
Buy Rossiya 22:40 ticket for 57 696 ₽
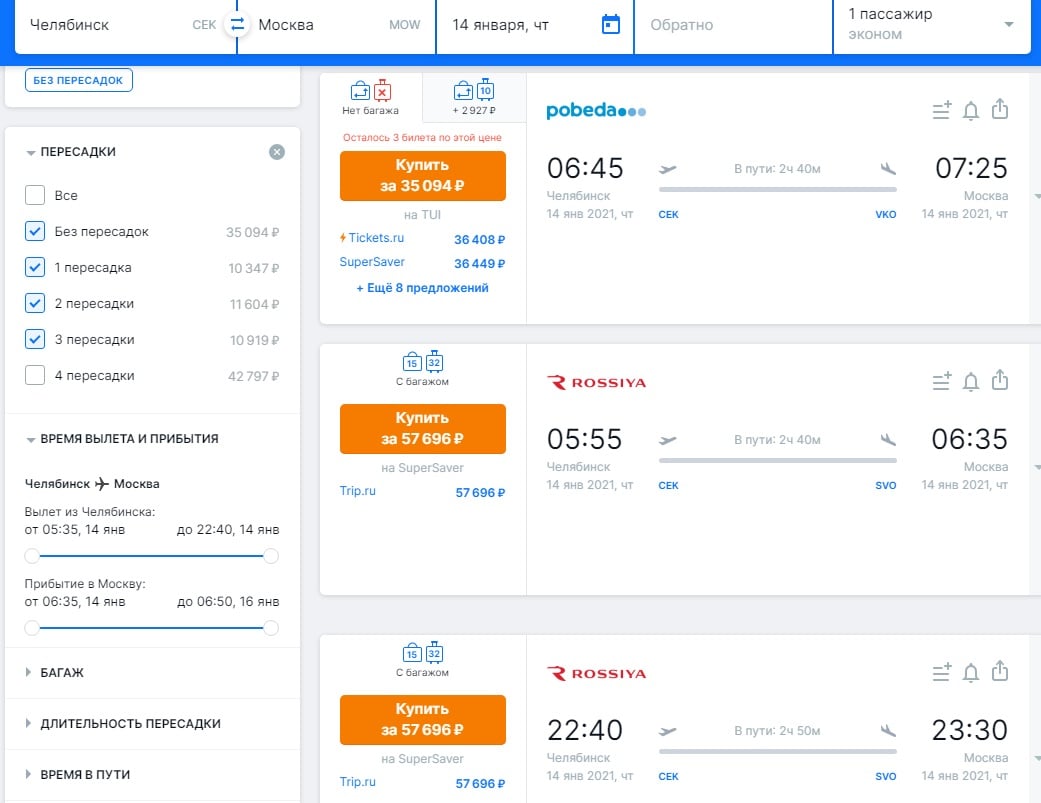coord(422,719)
